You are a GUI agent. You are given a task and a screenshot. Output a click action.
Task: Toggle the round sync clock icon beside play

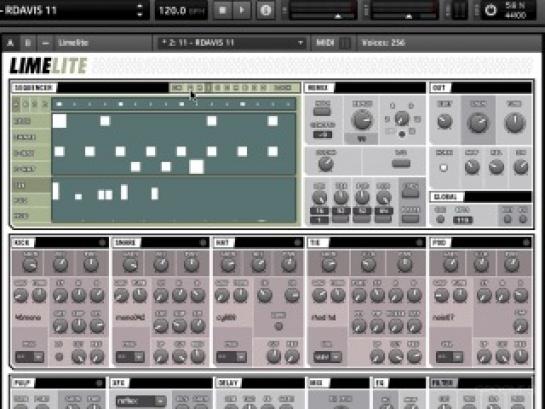coord(266,10)
